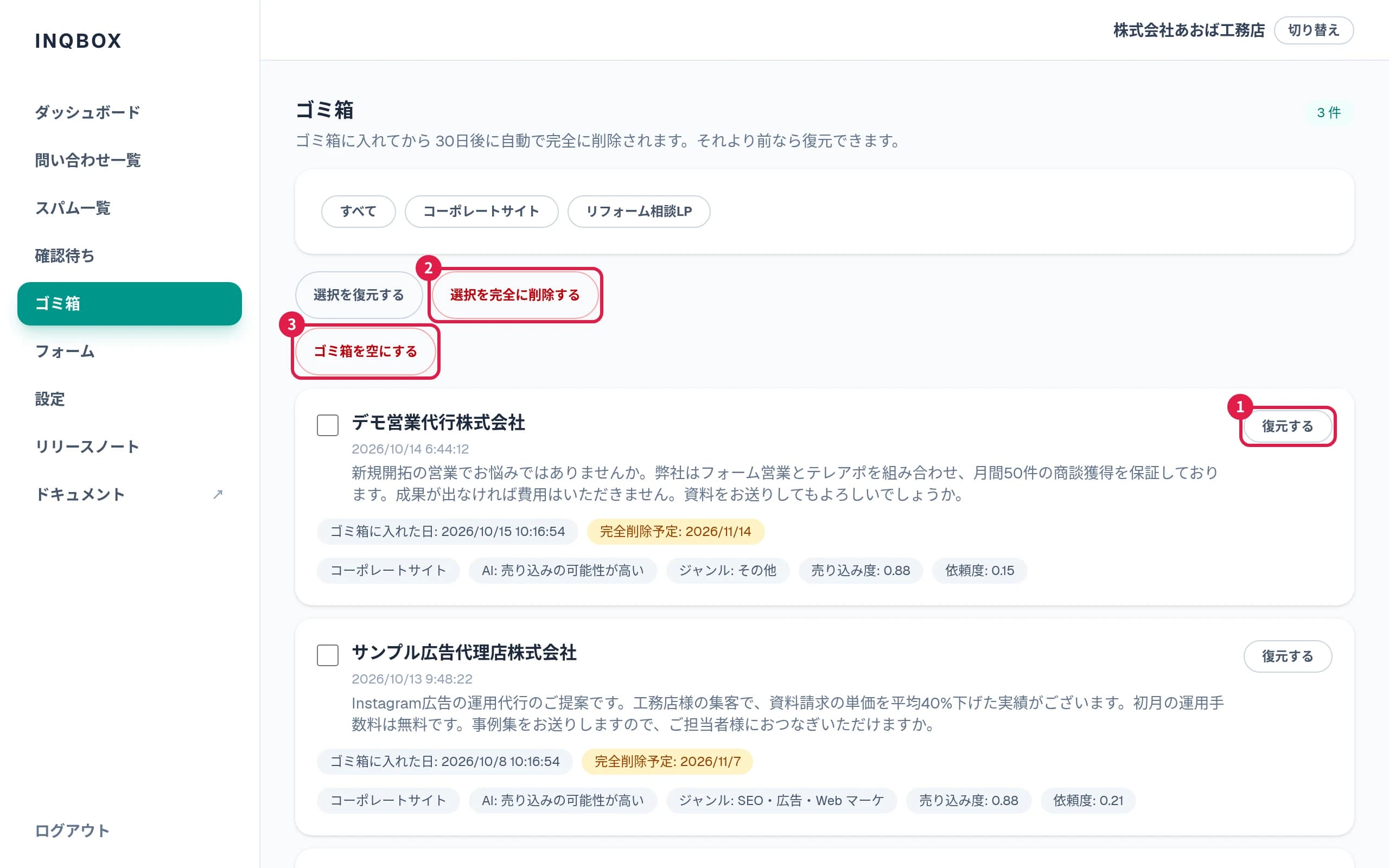
Task: Click 選択を復元する button
Action: point(359,295)
